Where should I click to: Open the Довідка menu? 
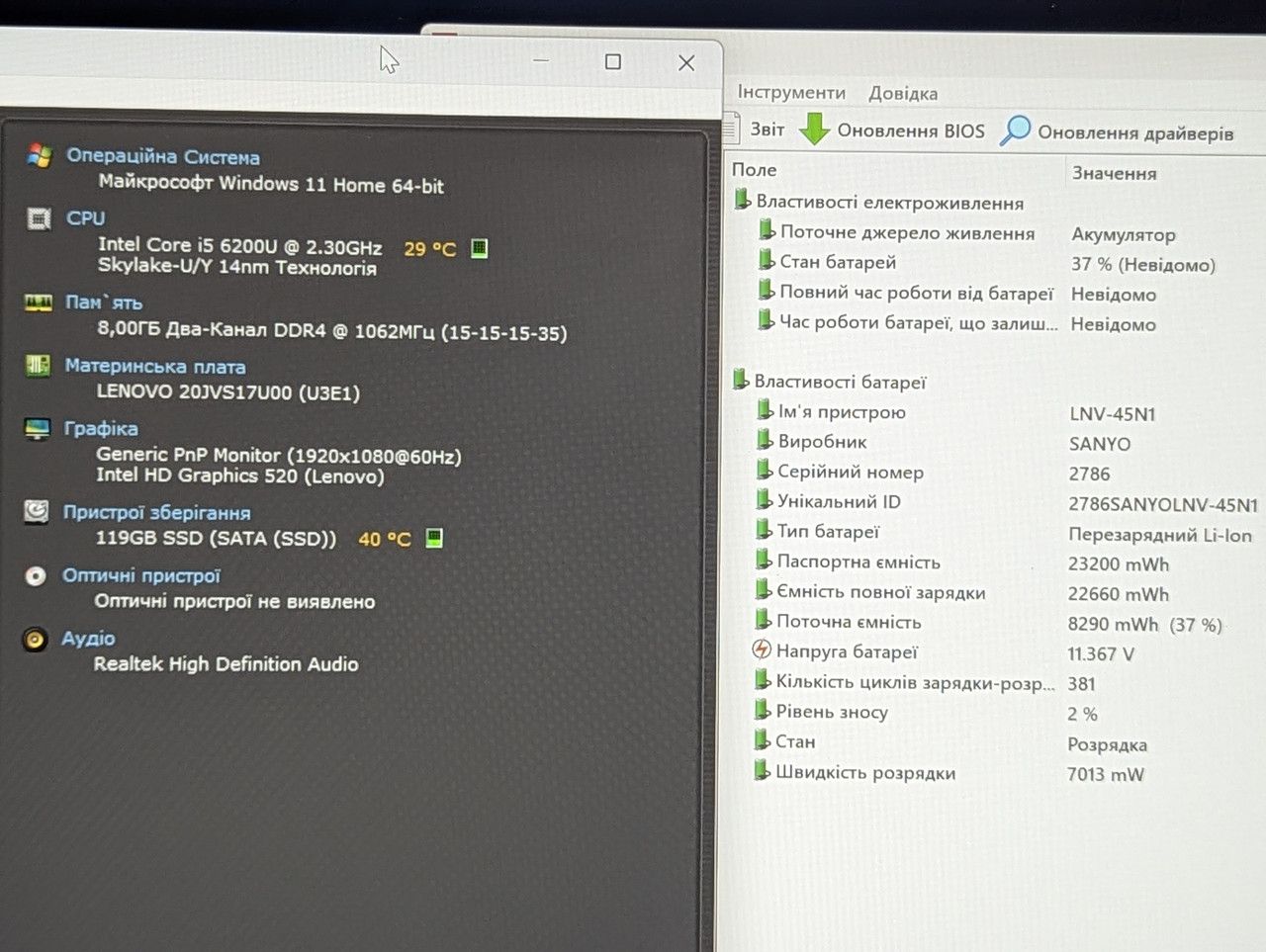tap(903, 93)
